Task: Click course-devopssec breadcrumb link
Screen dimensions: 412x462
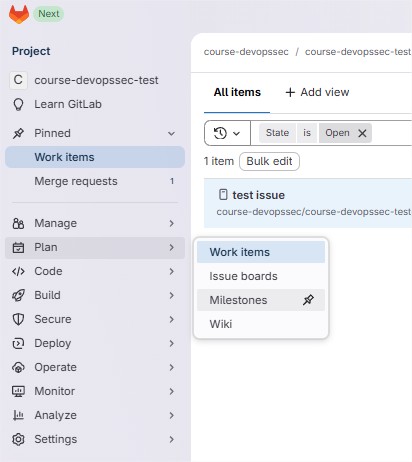Action: coord(246,52)
